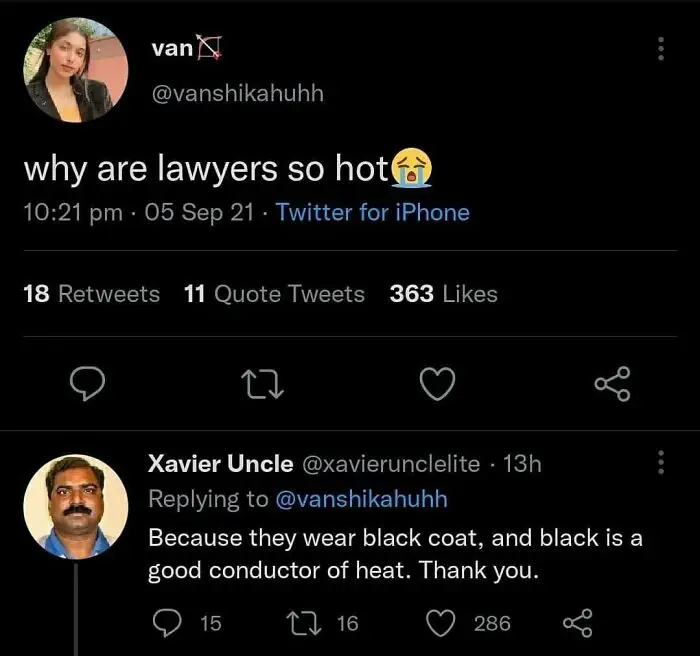Open the @xavierunclelite handle
The width and height of the screenshot is (700, 656).
pyautogui.click(x=391, y=464)
